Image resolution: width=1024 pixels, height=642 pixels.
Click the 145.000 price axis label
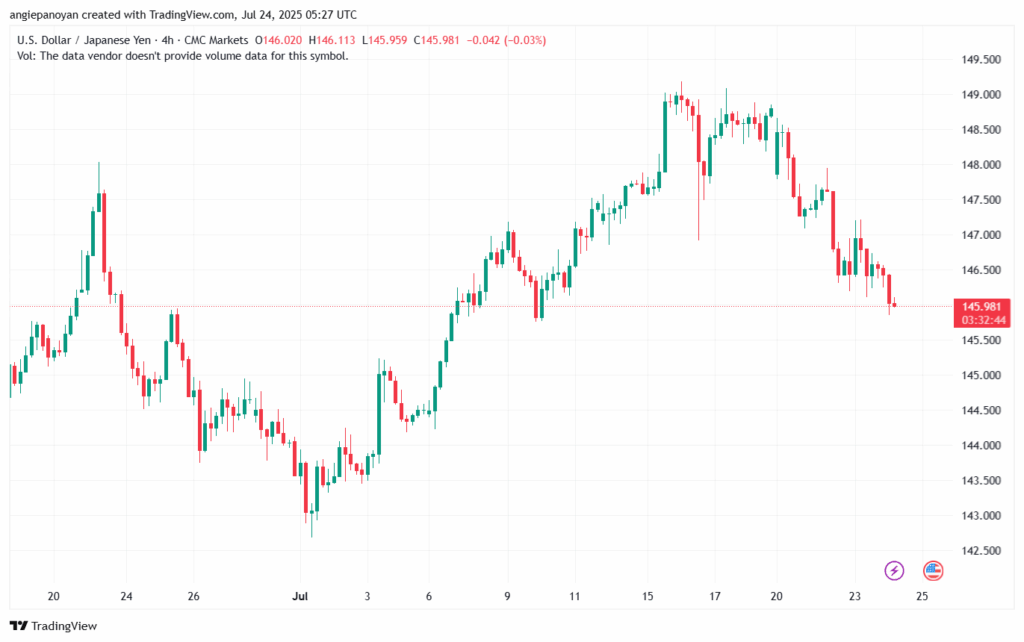[981, 376]
